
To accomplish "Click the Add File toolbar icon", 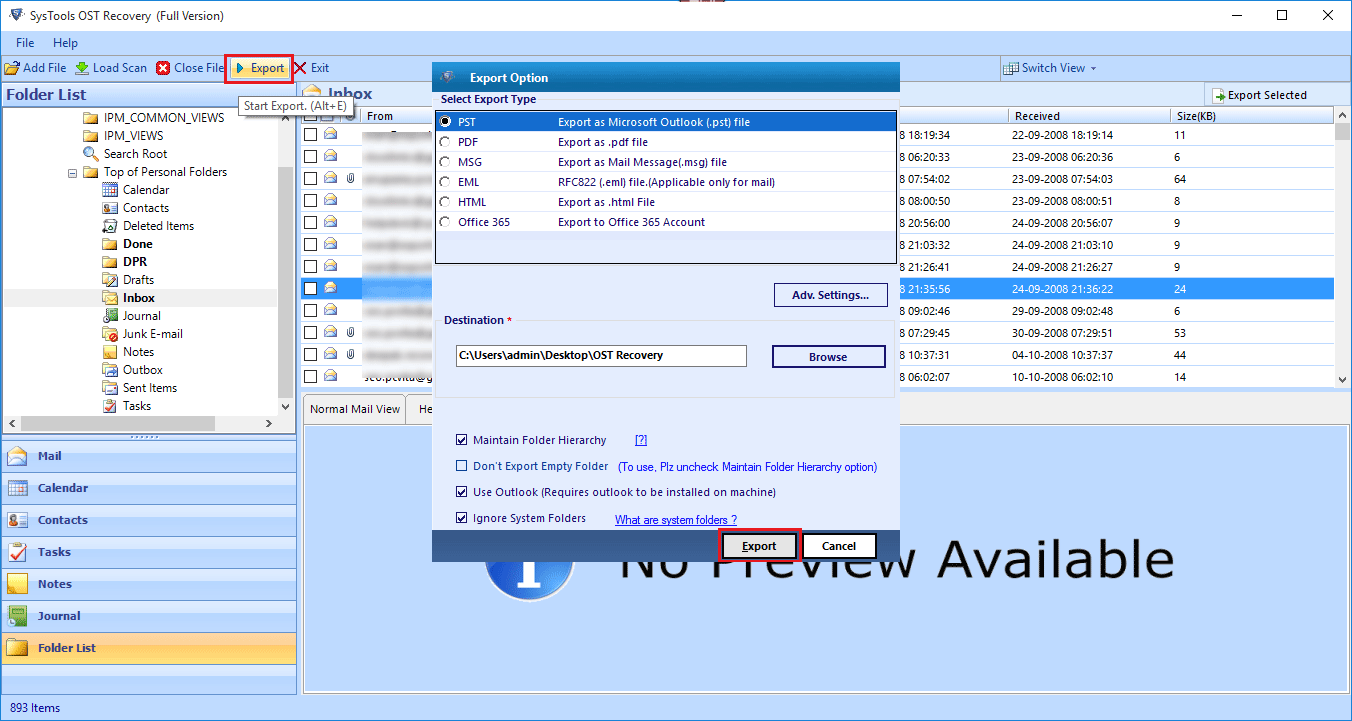I will [x=12, y=68].
